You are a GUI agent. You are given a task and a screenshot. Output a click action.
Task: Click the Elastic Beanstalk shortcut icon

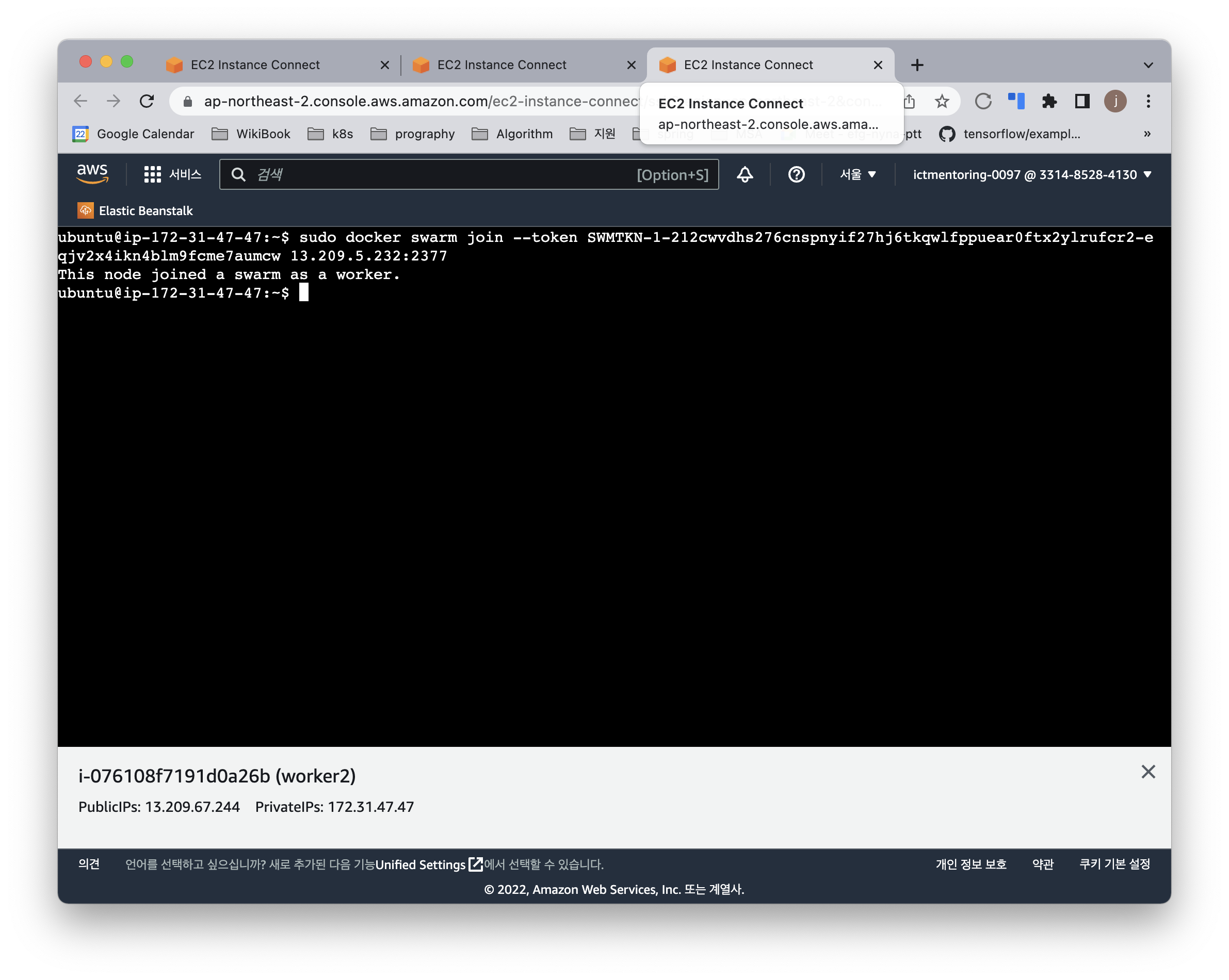pos(86,211)
